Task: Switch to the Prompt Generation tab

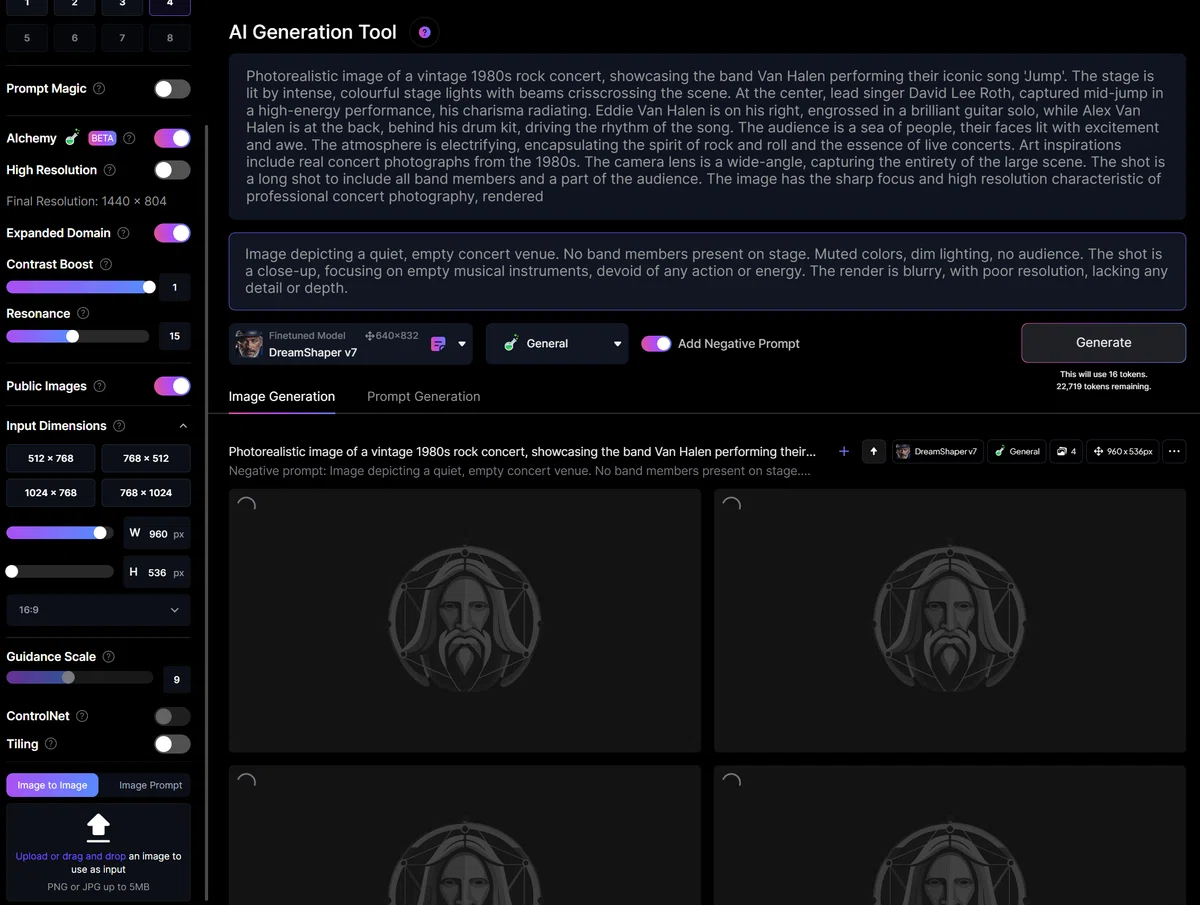Action: click(x=424, y=397)
